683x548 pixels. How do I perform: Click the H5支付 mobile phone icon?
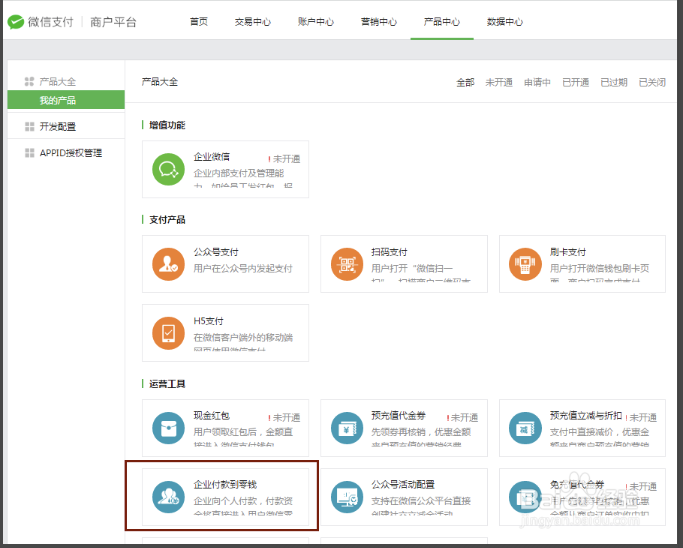tap(169, 333)
